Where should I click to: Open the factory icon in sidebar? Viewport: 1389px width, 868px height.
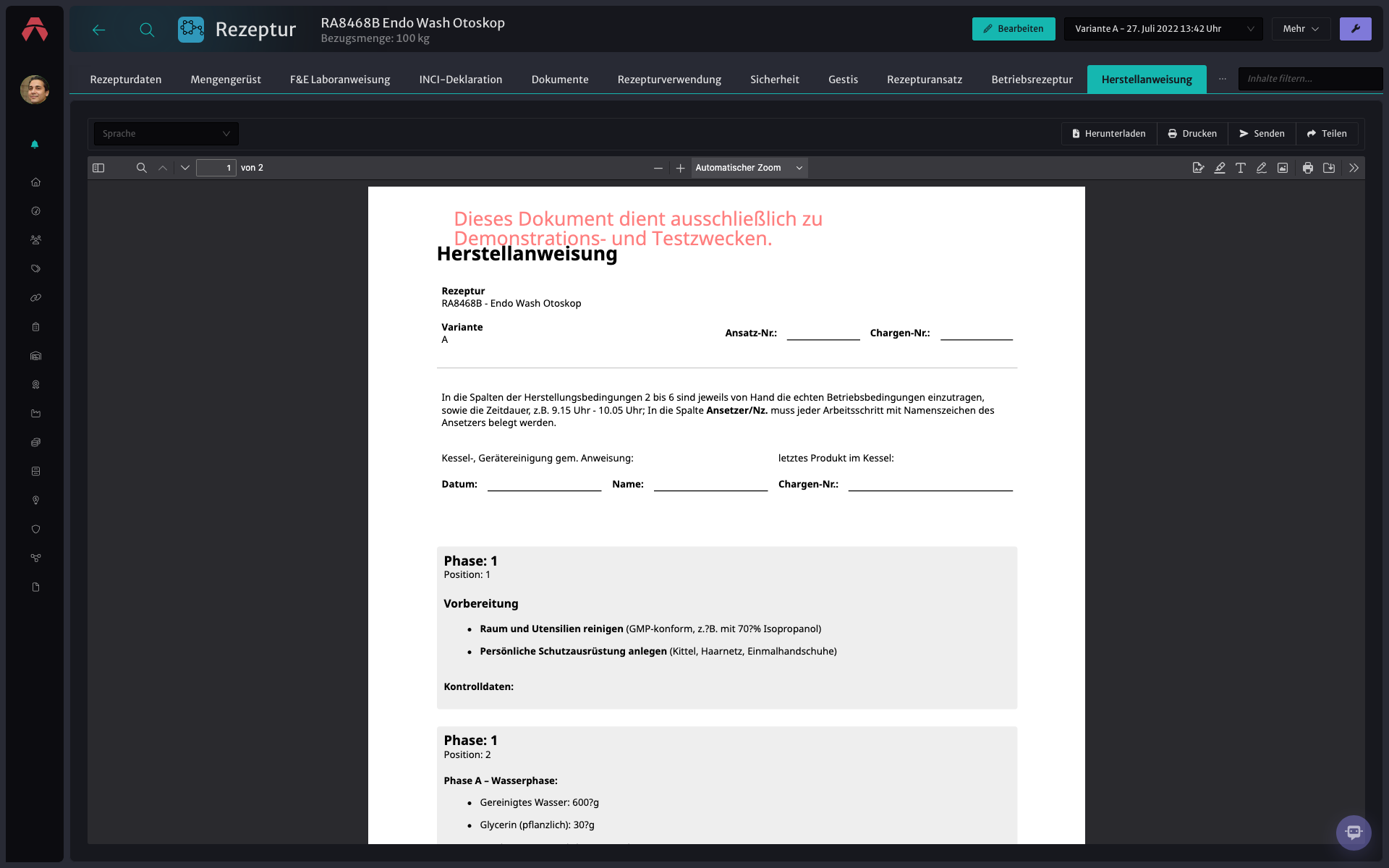click(35, 414)
